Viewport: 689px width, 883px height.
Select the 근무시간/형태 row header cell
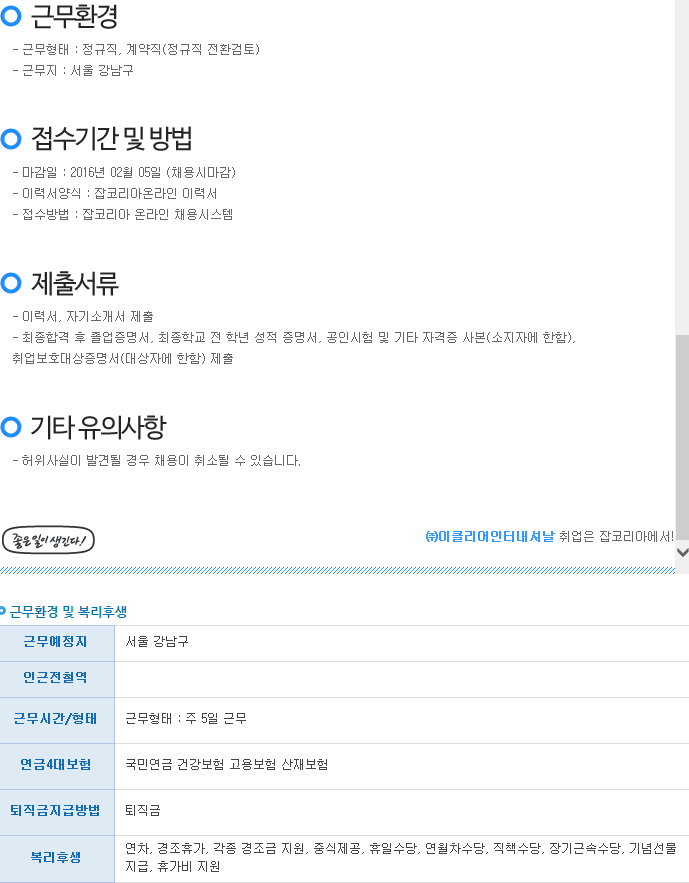57,719
